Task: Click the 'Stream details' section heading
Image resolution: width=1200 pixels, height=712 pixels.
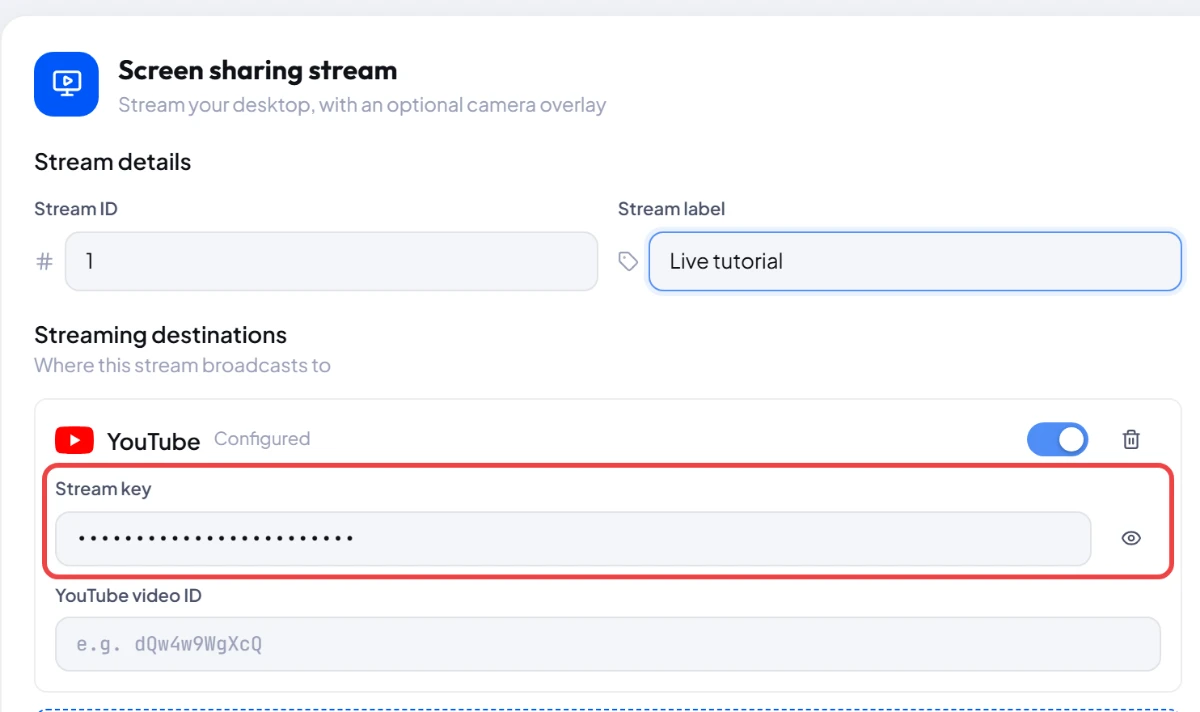Action: 113,162
